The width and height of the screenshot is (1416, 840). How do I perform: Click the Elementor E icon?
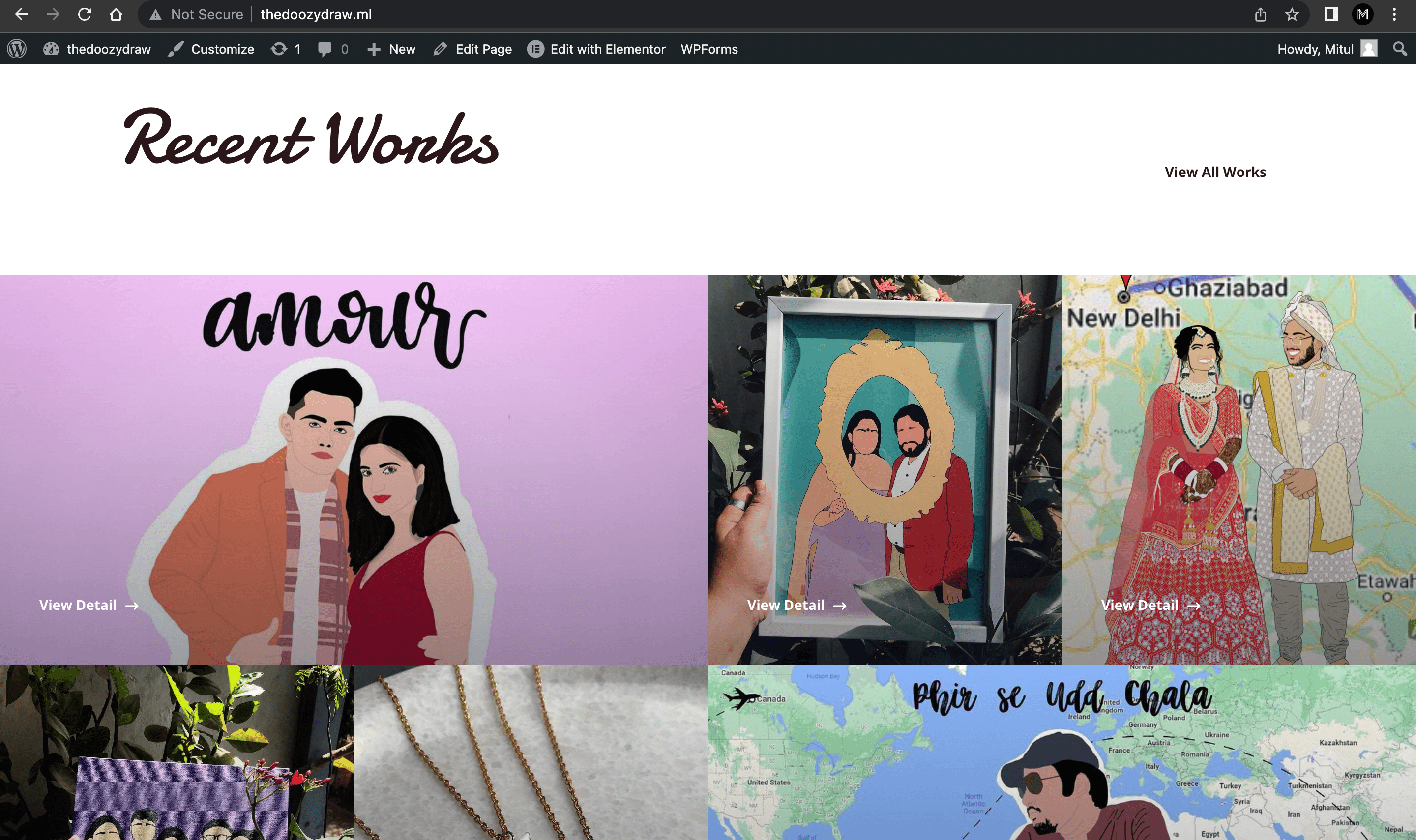click(537, 49)
